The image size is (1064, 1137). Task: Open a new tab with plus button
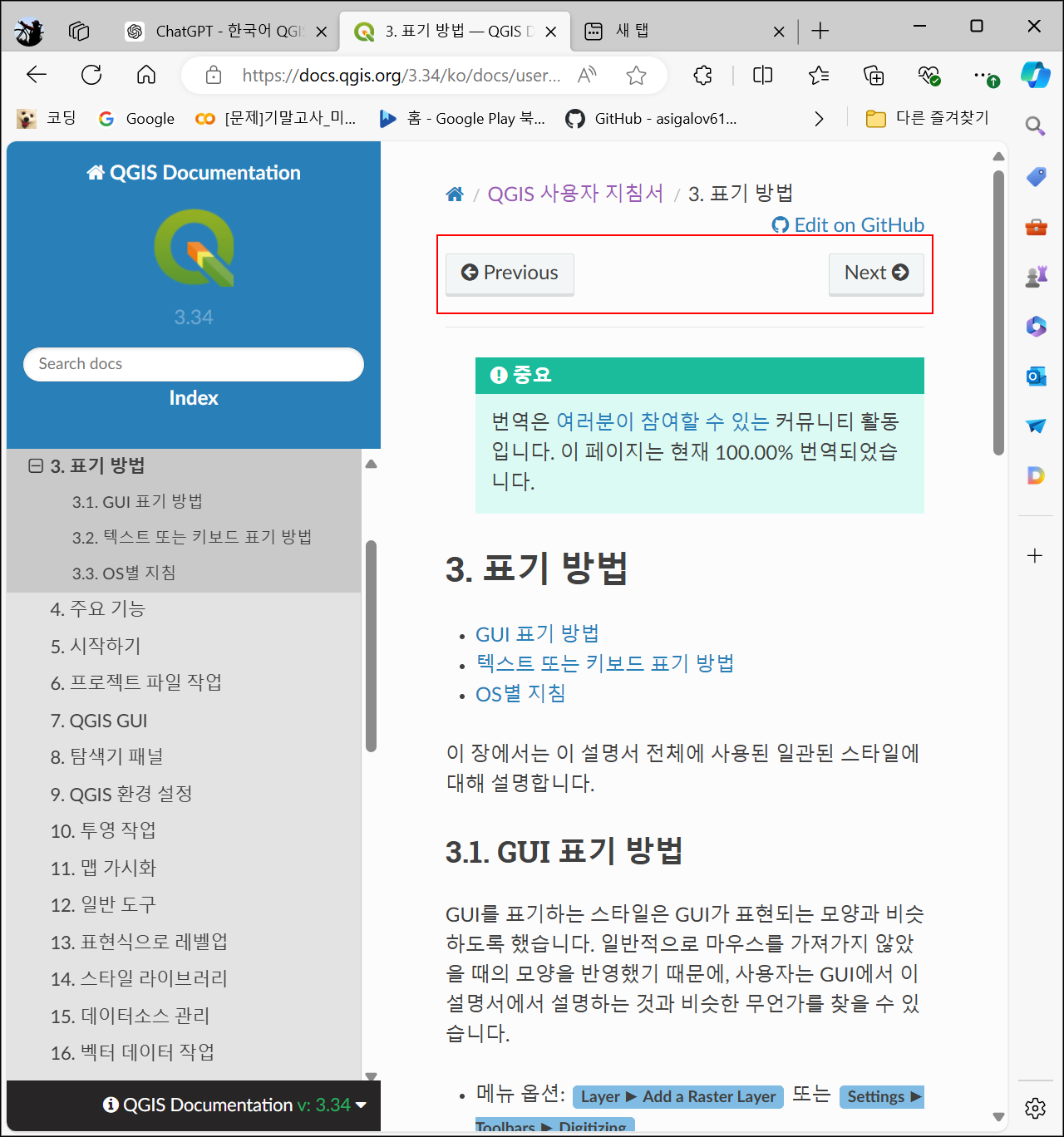[820, 32]
